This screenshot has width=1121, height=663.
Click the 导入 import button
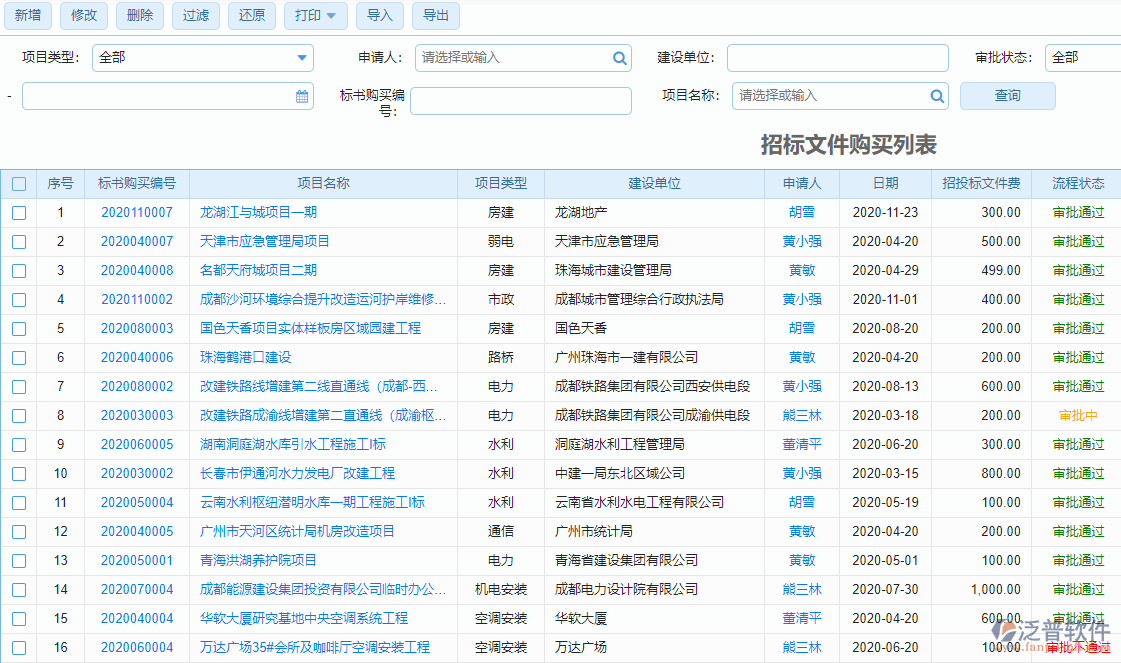pos(379,16)
